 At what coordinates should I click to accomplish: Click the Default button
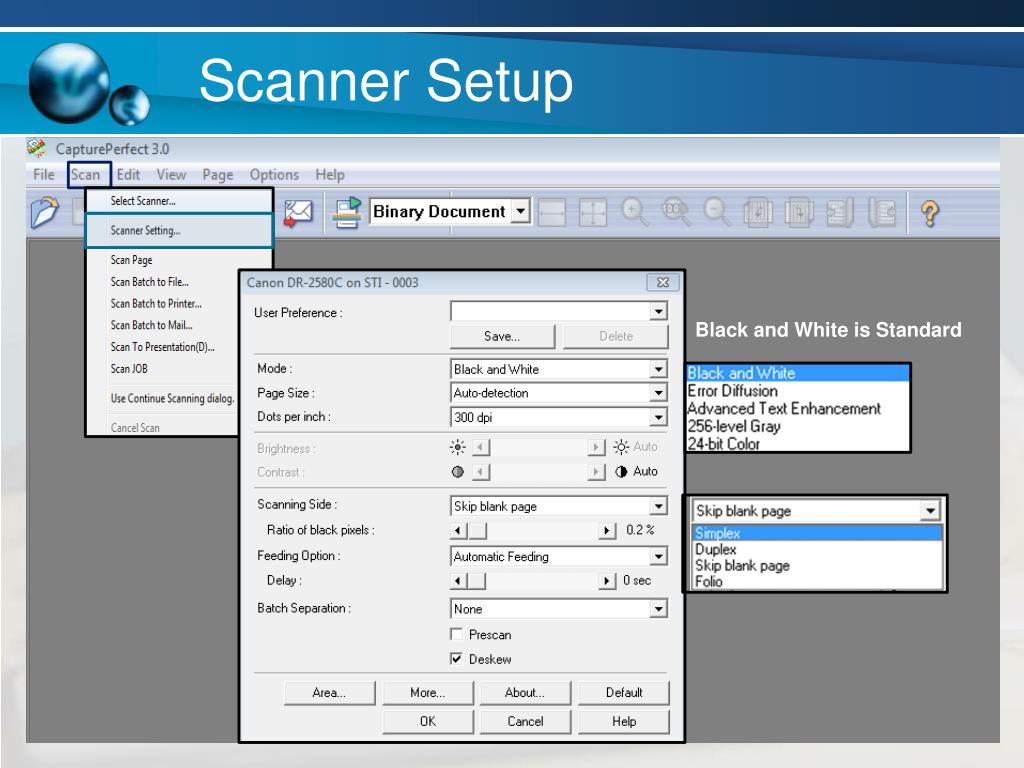(x=624, y=693)
